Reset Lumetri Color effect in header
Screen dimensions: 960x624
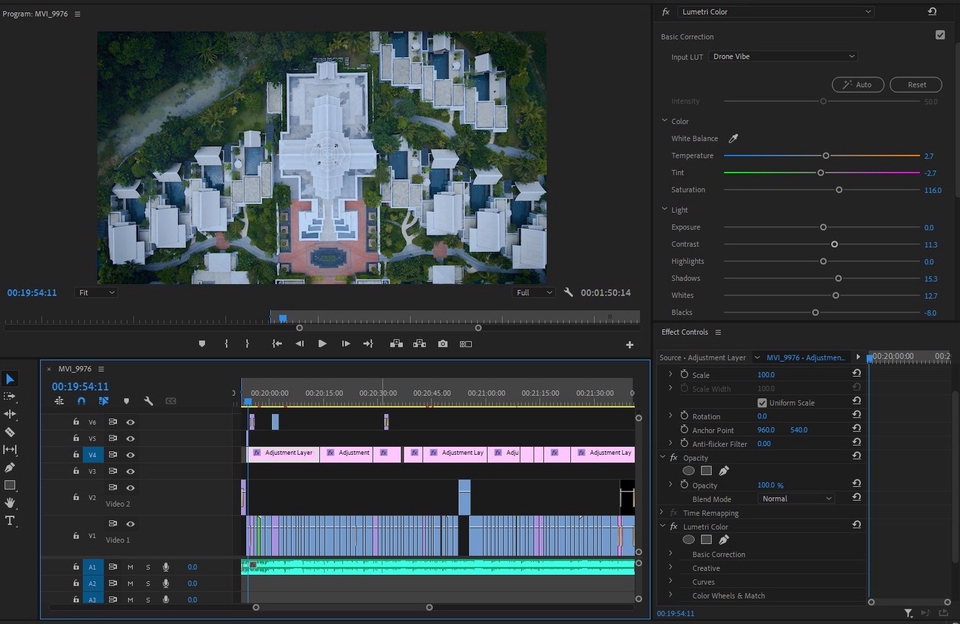[932, 12]
